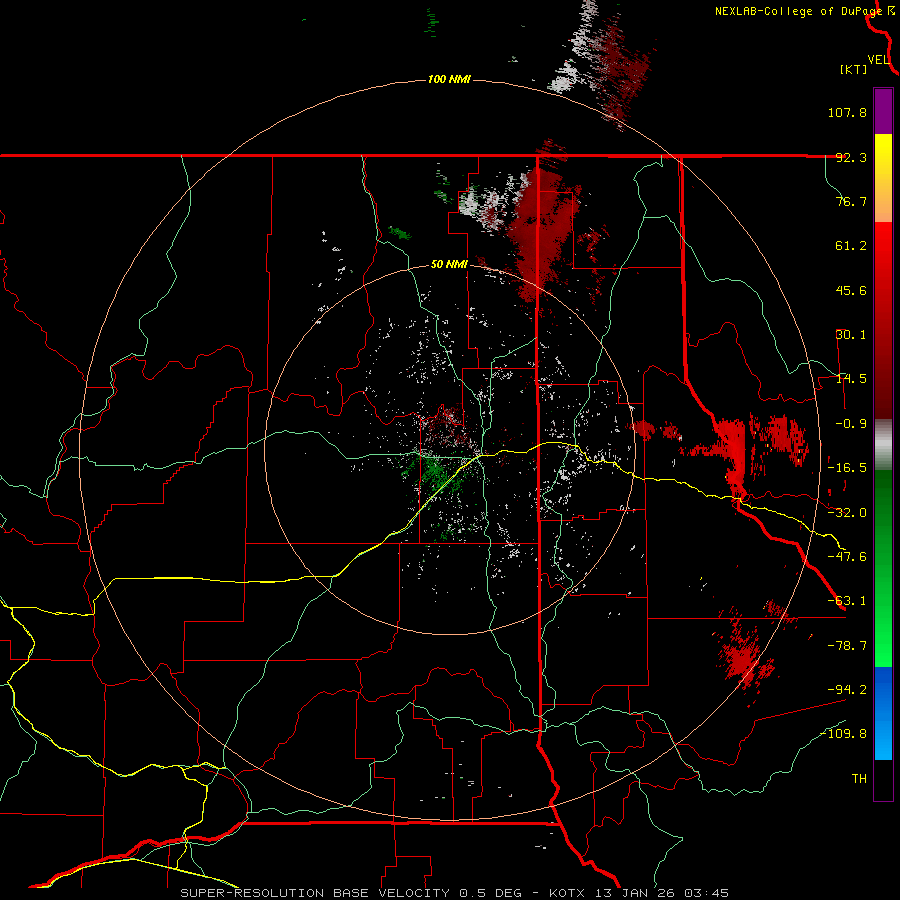Select the 76.7 legend value

click(x=851, y=201)
